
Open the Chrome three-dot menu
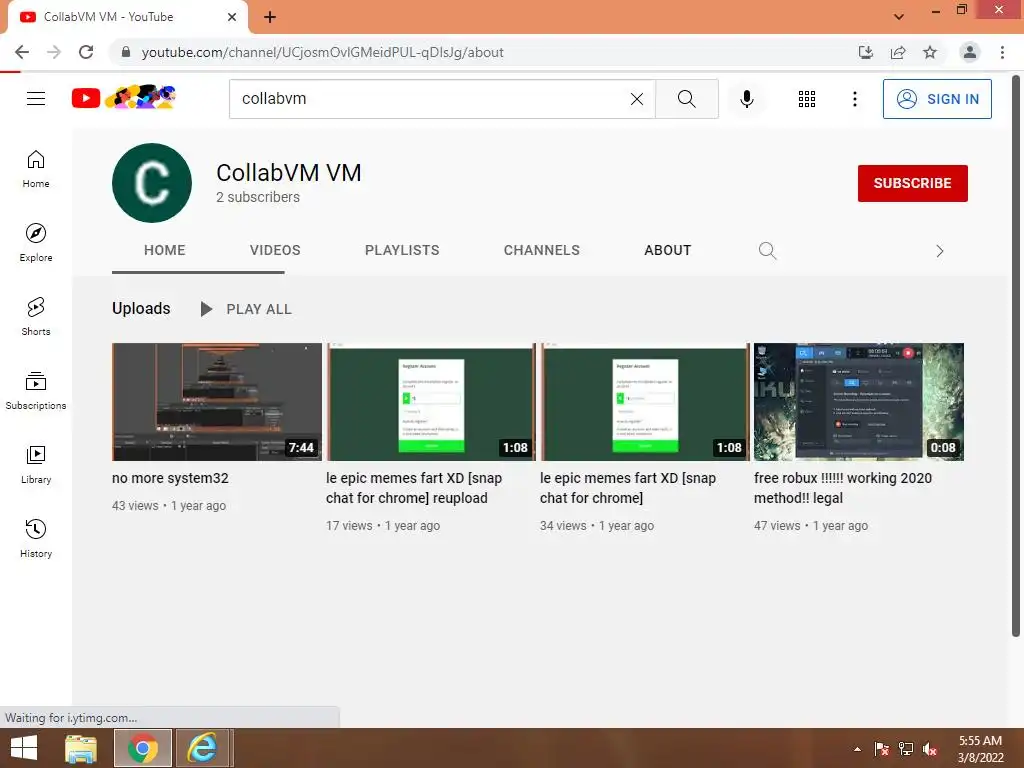click(x=1002, y=52)
